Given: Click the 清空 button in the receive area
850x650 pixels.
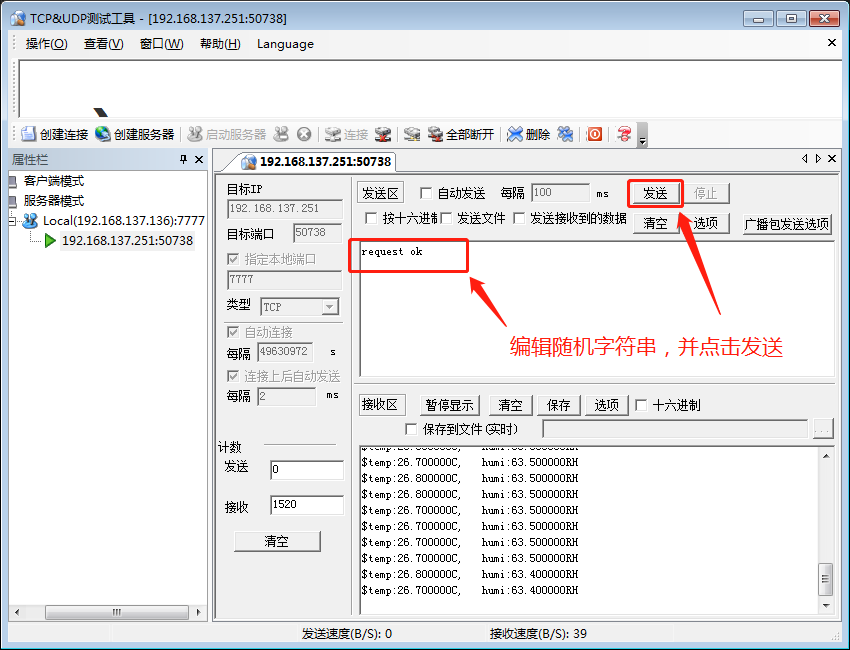Looking at the screenshot, I should 510,405.
